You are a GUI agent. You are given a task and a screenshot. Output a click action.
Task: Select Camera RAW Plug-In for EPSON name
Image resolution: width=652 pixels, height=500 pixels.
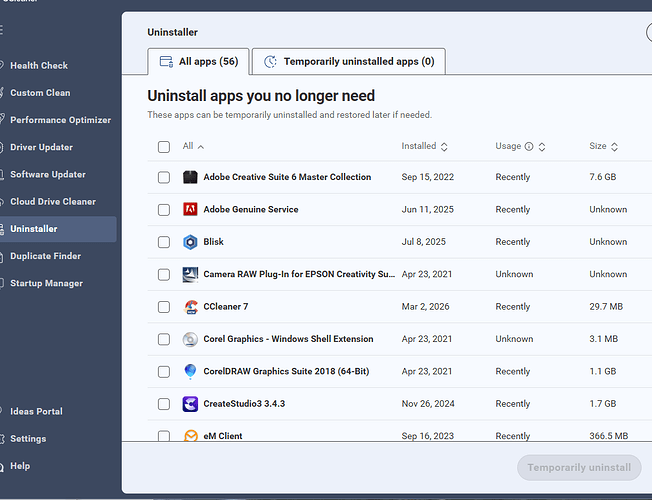(x=299, y=274)
